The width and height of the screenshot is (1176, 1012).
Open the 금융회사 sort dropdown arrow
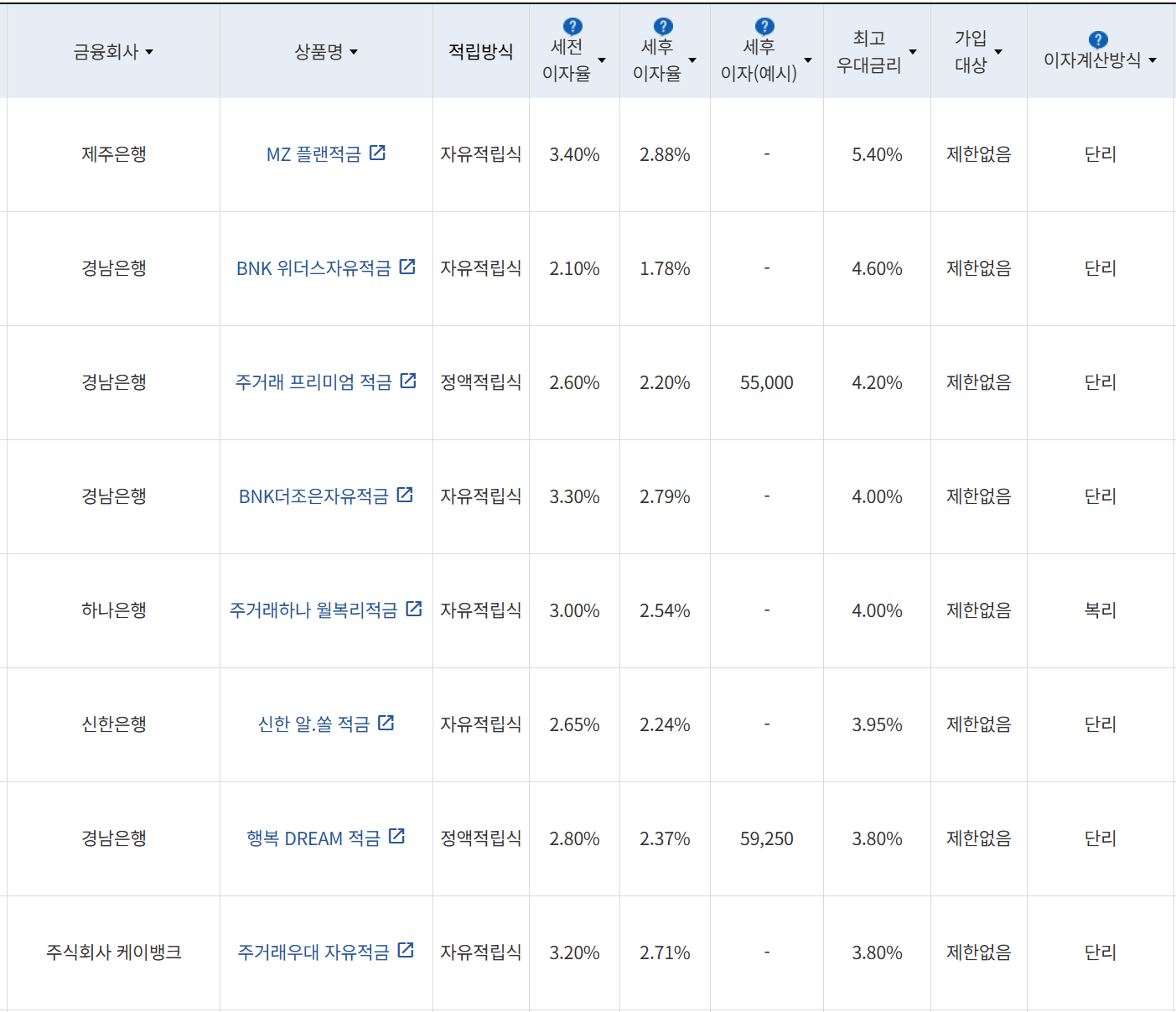(150, 53)
